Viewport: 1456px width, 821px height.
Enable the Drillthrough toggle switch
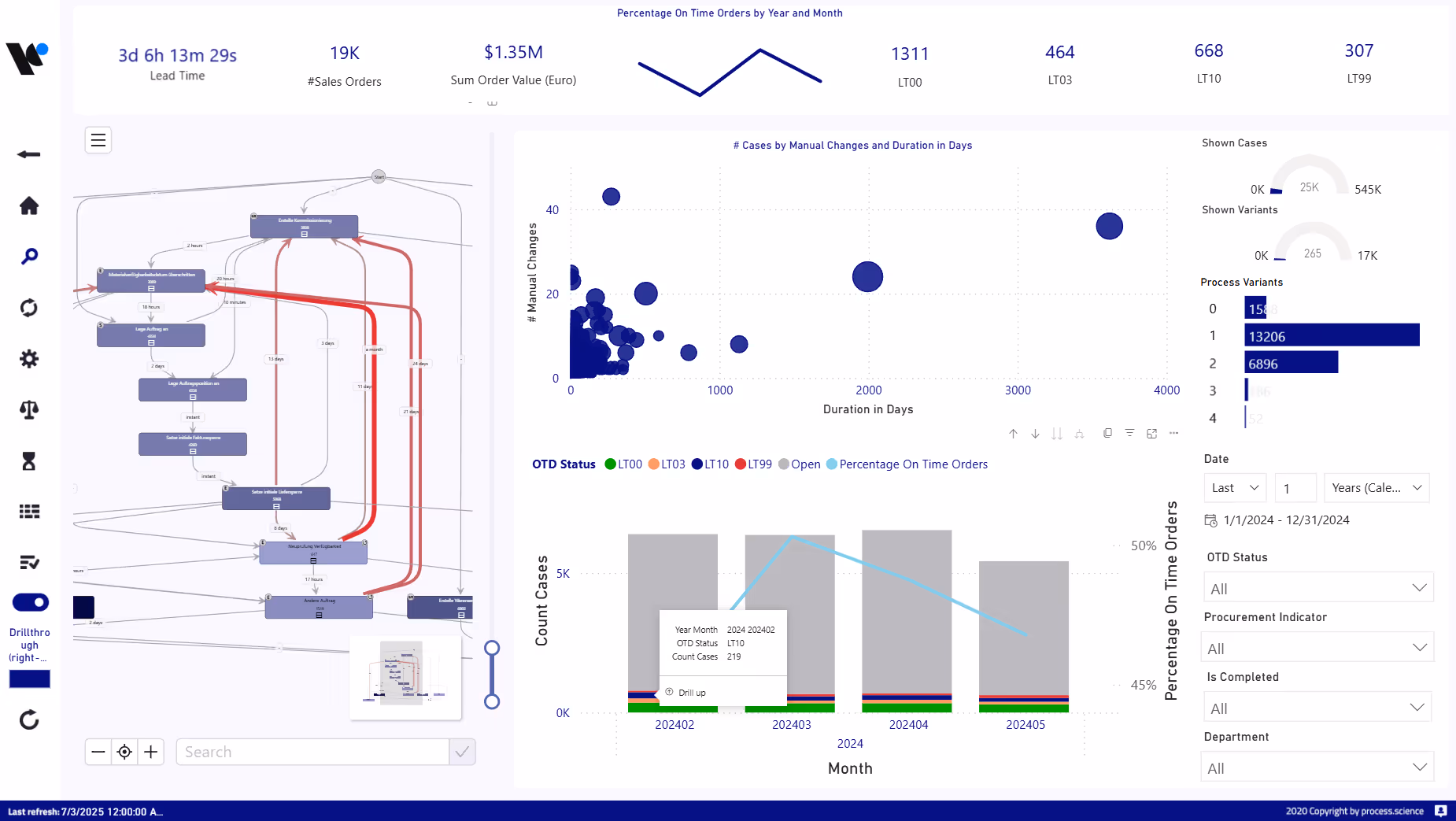pos(29,601)
